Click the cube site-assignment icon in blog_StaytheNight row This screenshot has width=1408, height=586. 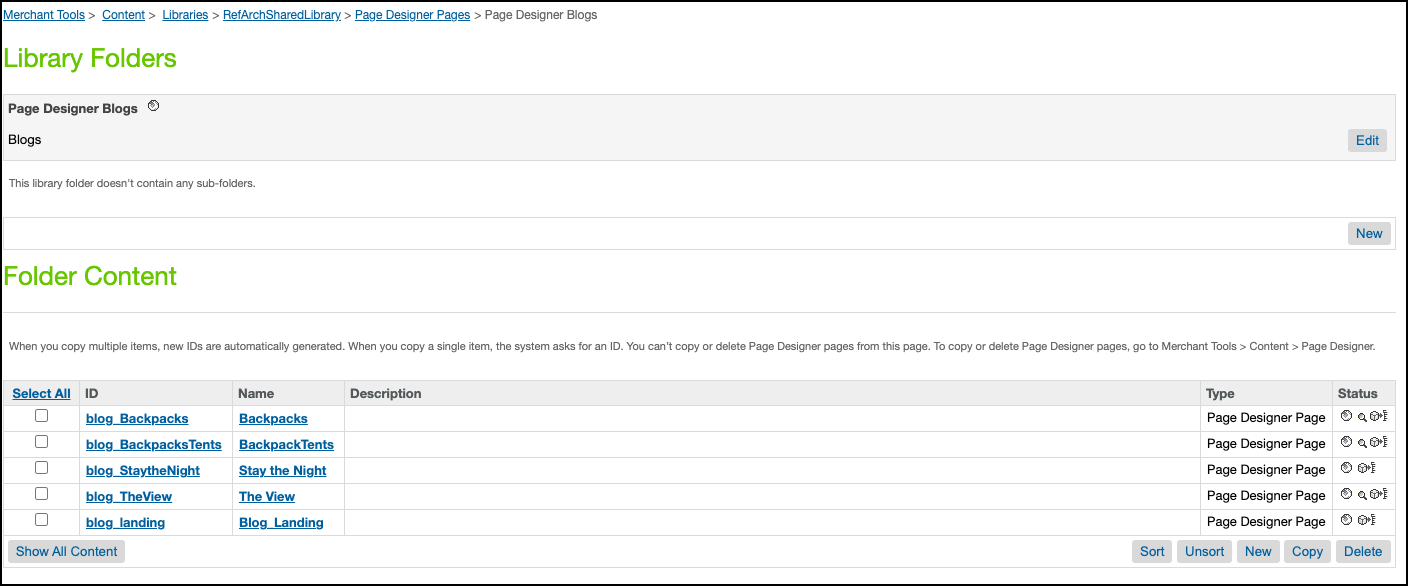click(1363, 468)
